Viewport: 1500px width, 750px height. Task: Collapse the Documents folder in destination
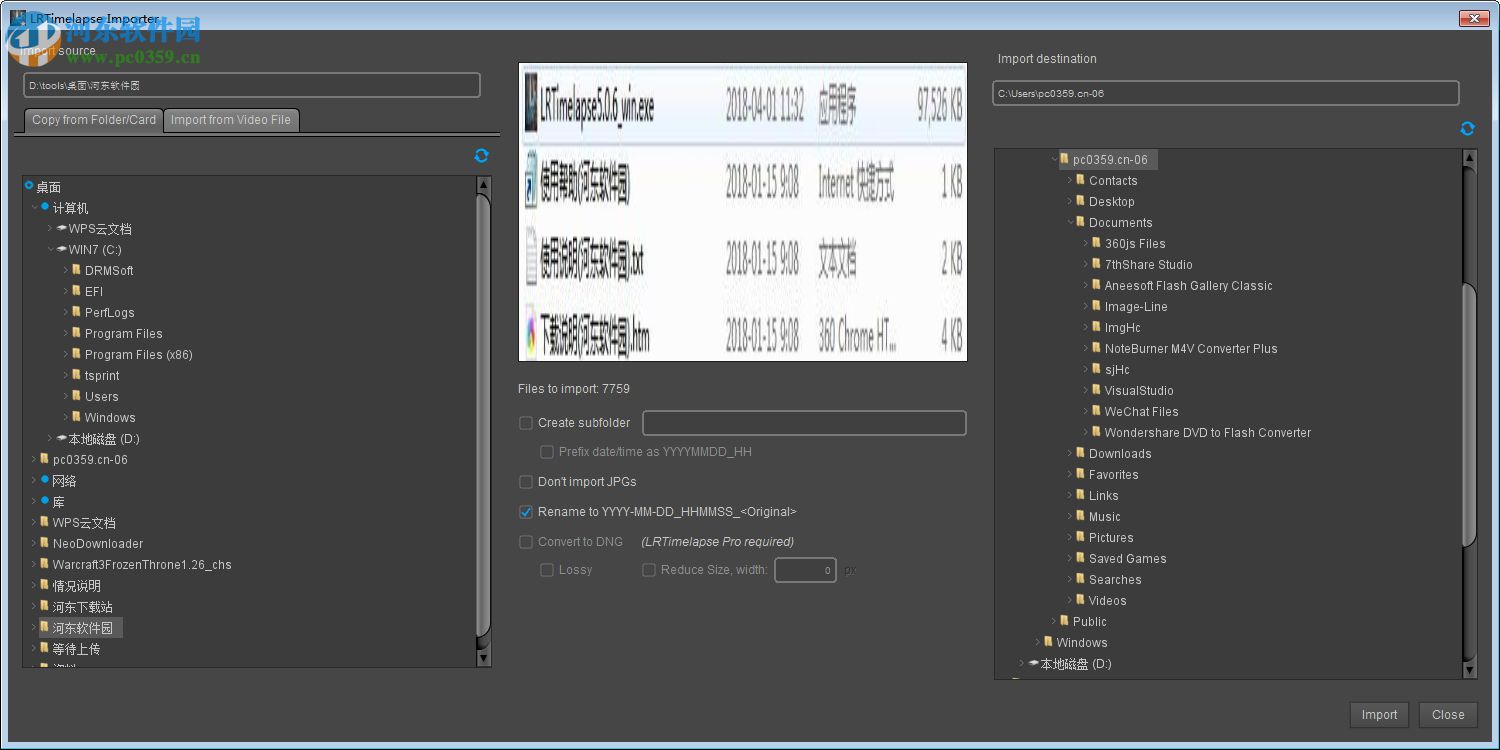[x=1070, y=222]
